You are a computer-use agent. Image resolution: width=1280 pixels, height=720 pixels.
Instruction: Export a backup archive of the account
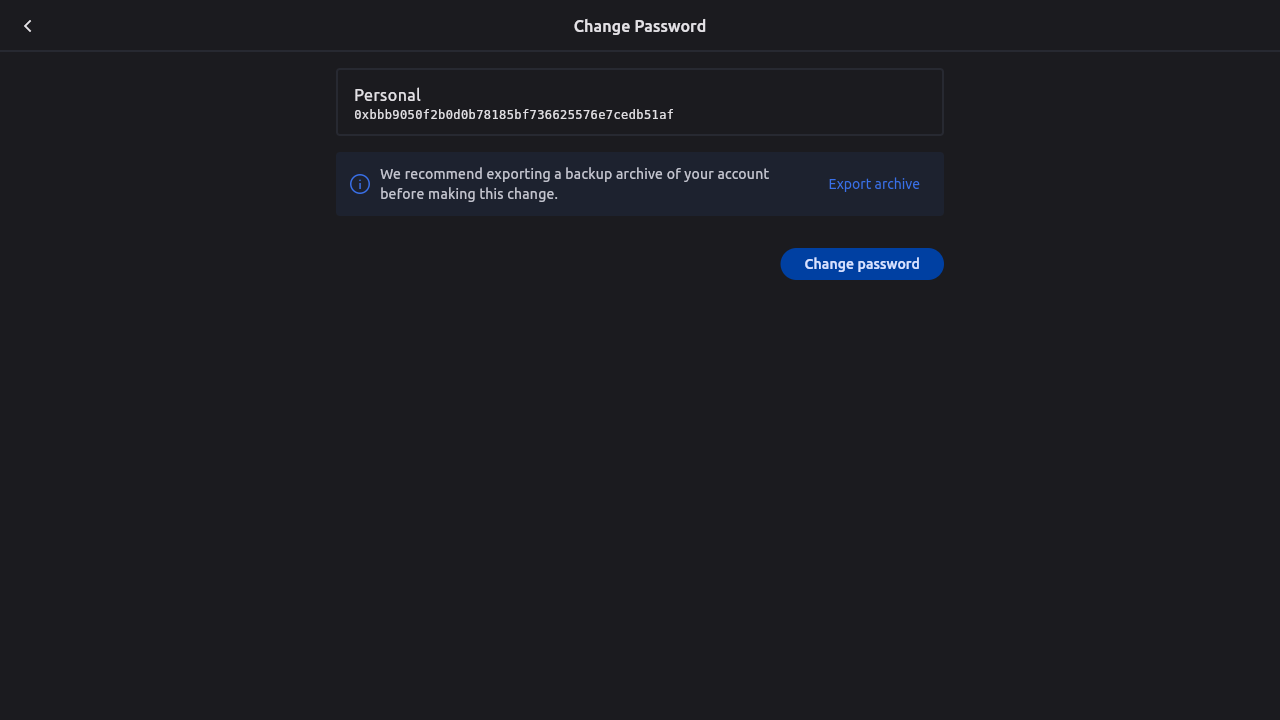pyautogui.click(x=873, y=184)
